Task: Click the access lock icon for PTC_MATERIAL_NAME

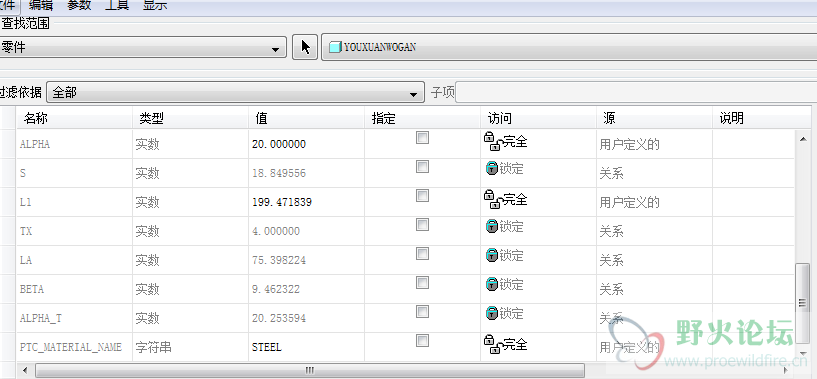Action: point(492,344)
